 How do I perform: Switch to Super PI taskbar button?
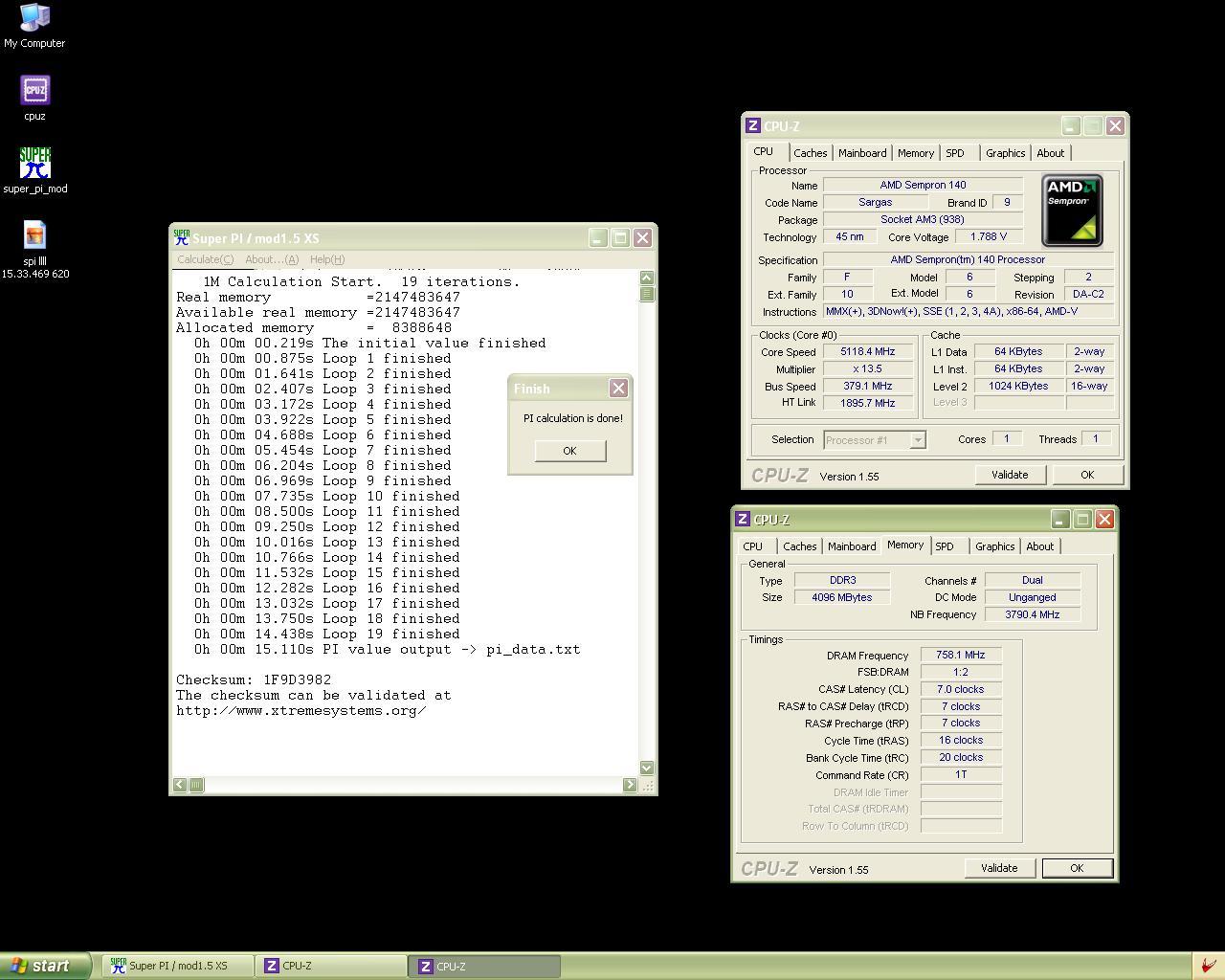click(177, 966)
